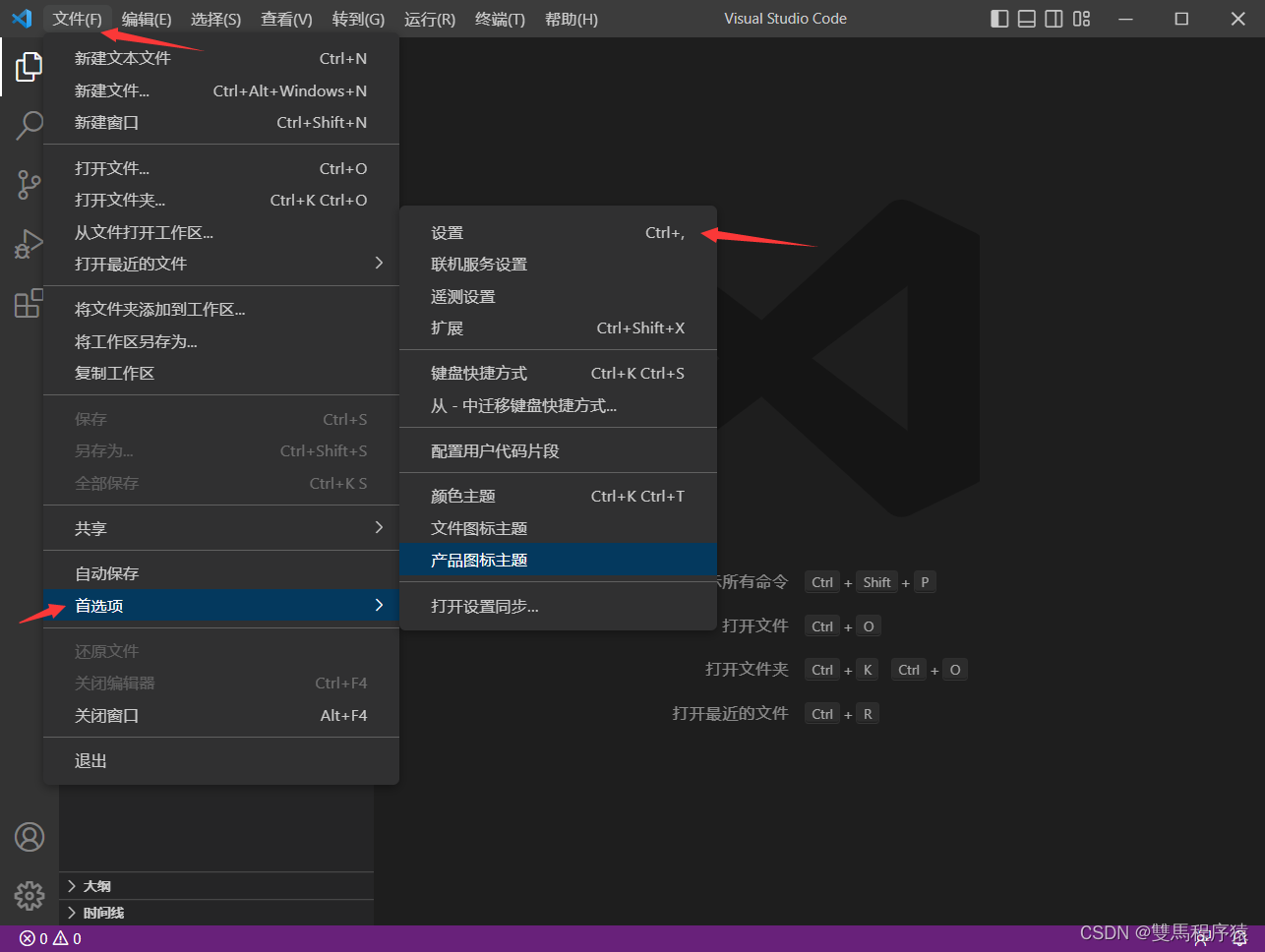
Task: Open the 查看(V) menu
Action: coord(286,19)
